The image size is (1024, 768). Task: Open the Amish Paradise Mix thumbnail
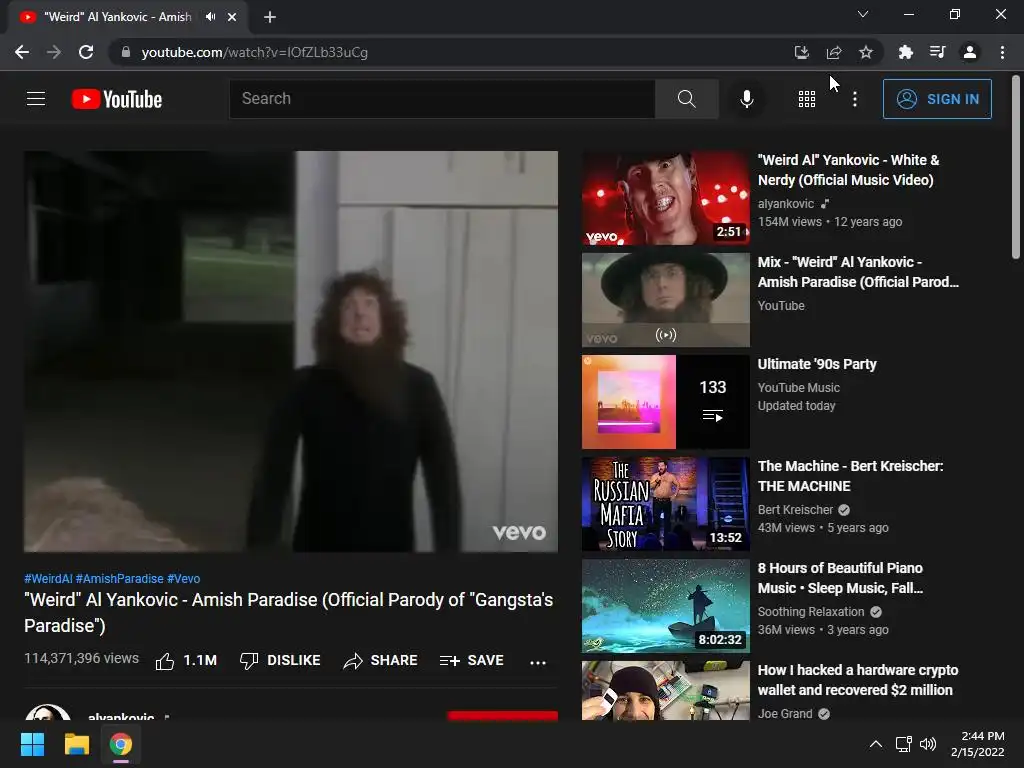pos(665,300)
